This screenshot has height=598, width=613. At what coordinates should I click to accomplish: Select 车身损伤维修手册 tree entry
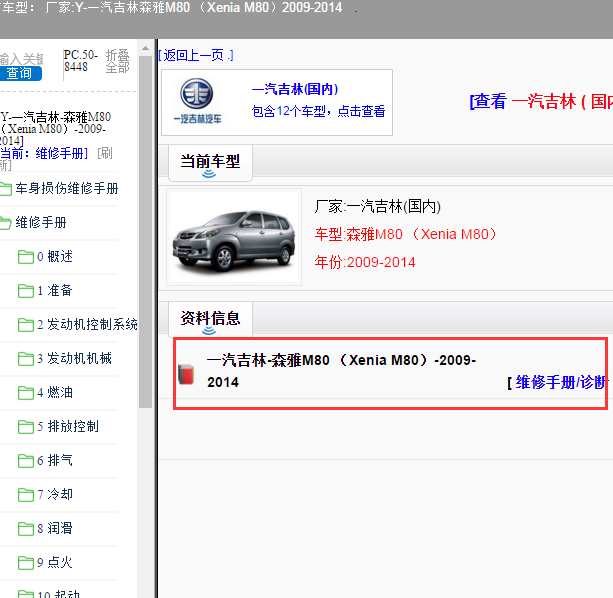67,188
